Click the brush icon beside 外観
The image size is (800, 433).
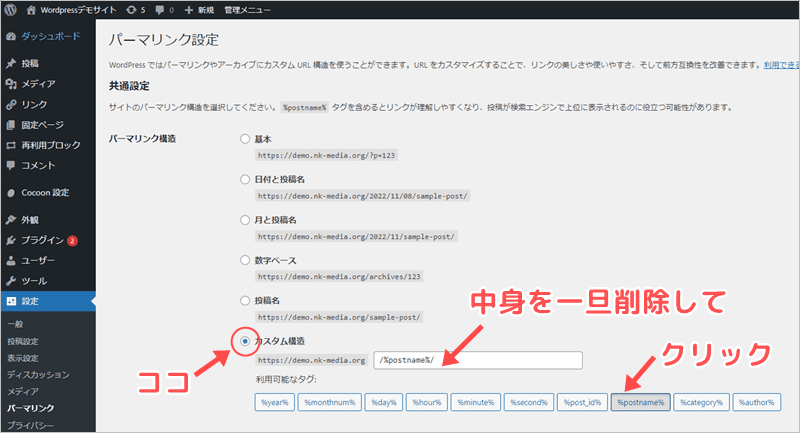[x=11, y=219]
